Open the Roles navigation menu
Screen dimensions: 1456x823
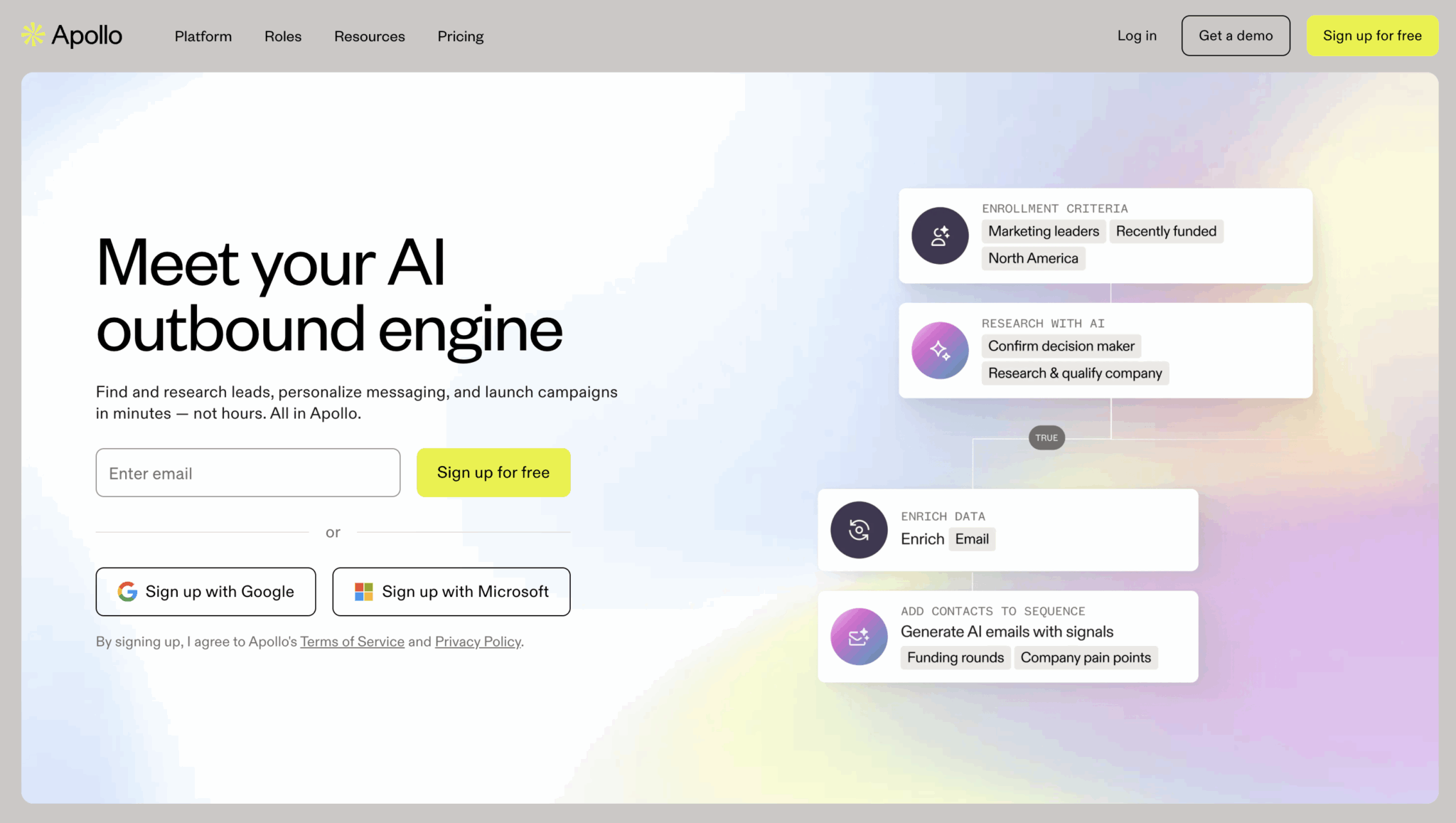(283, 36)
